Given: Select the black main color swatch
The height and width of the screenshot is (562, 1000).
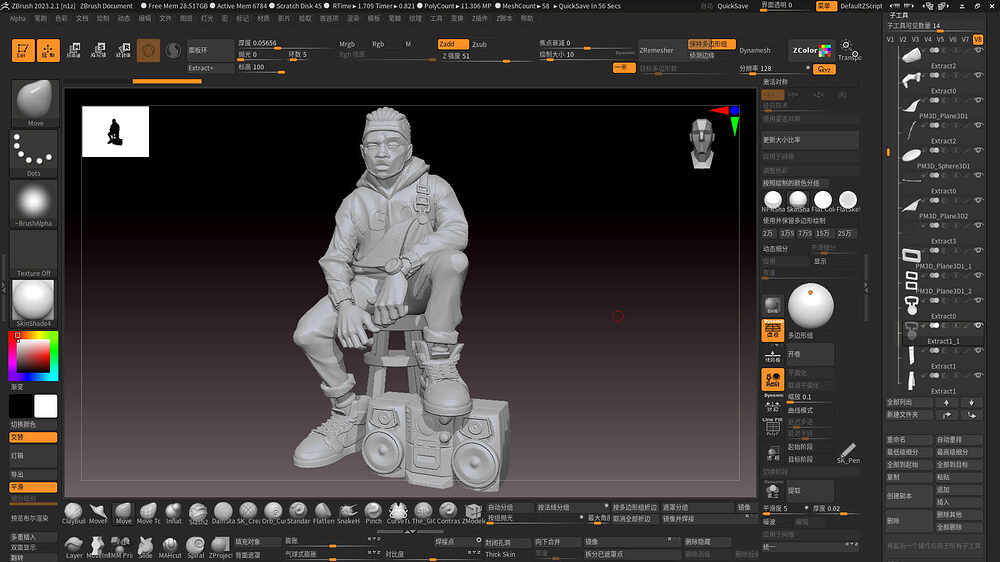Looking at the screenshot, I should [x=21, y=406].
